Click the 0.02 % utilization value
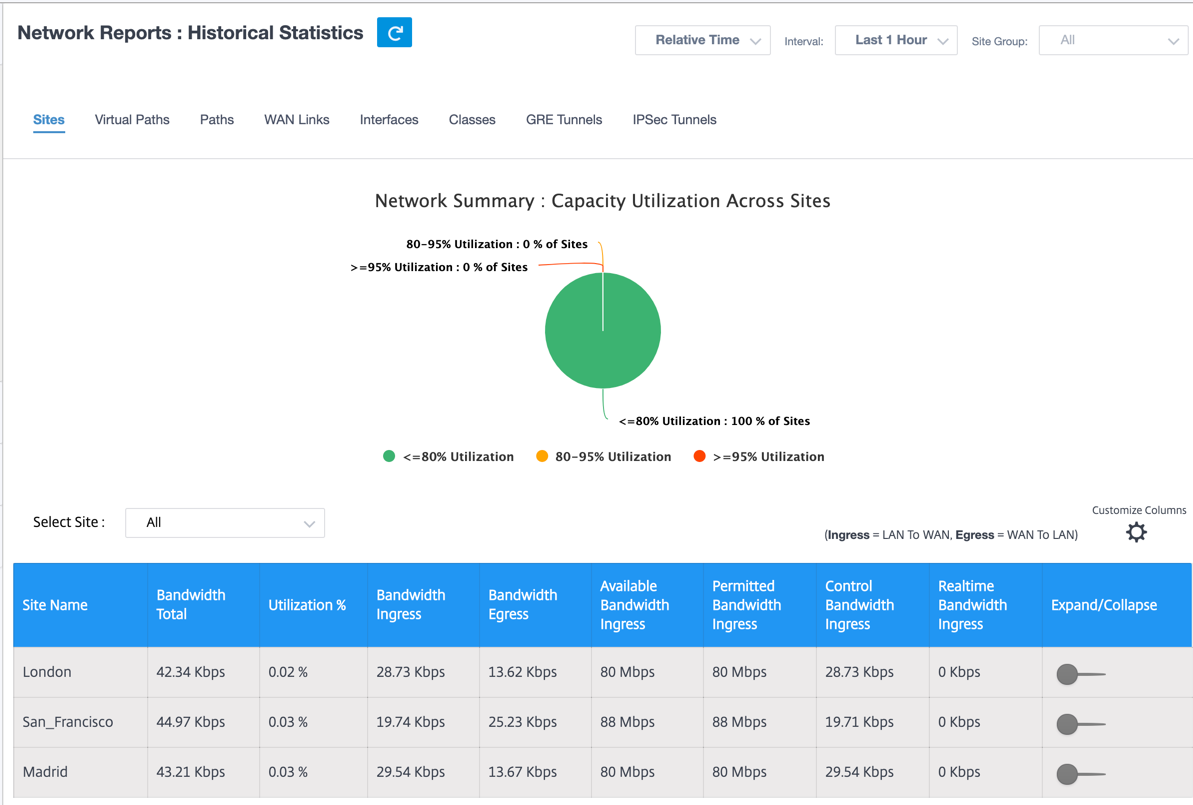 click(288, 672)
